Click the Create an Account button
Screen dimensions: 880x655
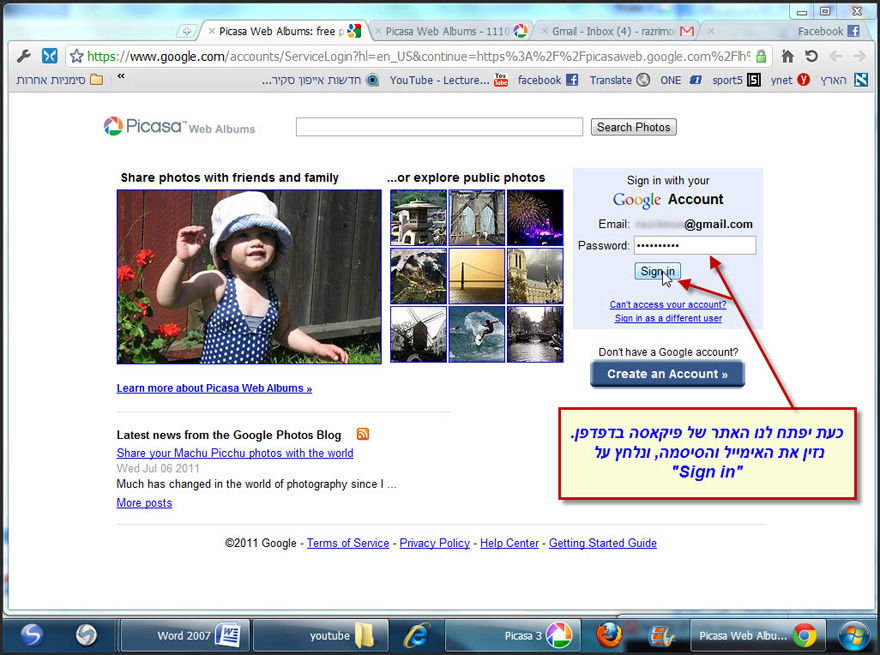tap(667, 374)
